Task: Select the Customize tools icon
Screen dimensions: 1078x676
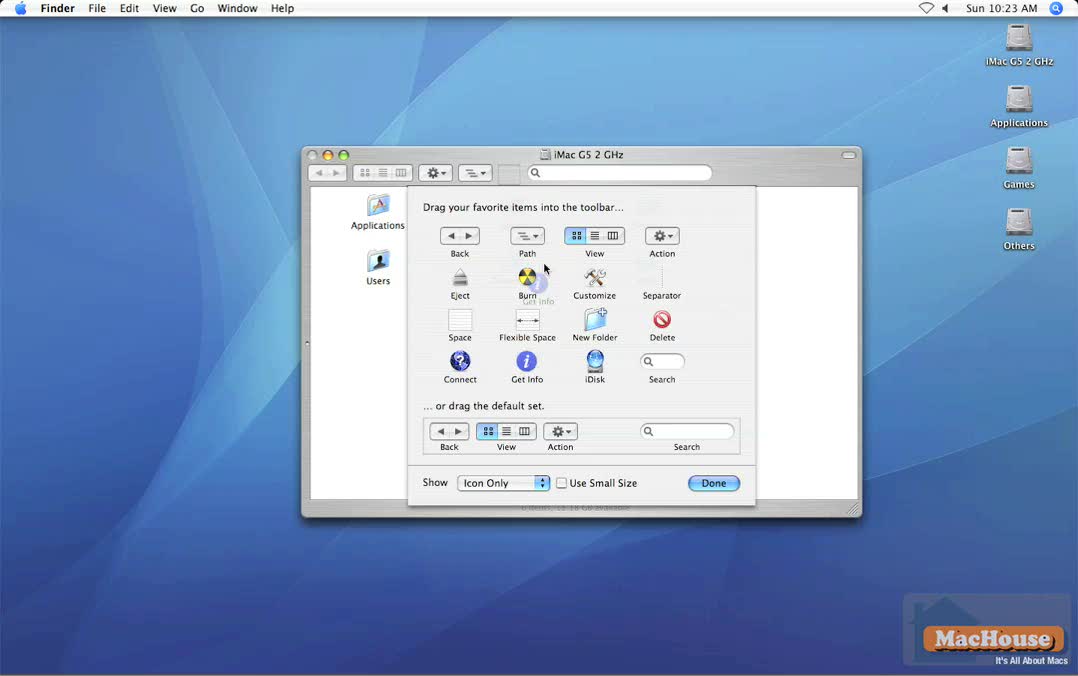Action: coord(595,278)
